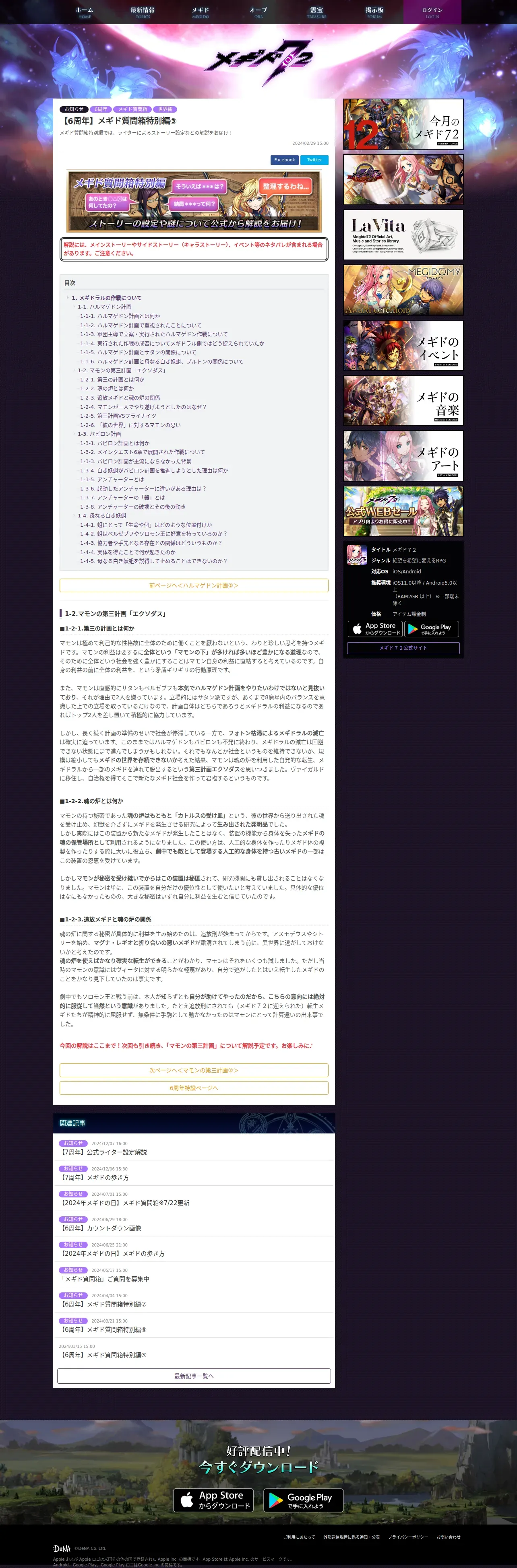
Task: Share article via Facebook button
Action: pos(284,160)
